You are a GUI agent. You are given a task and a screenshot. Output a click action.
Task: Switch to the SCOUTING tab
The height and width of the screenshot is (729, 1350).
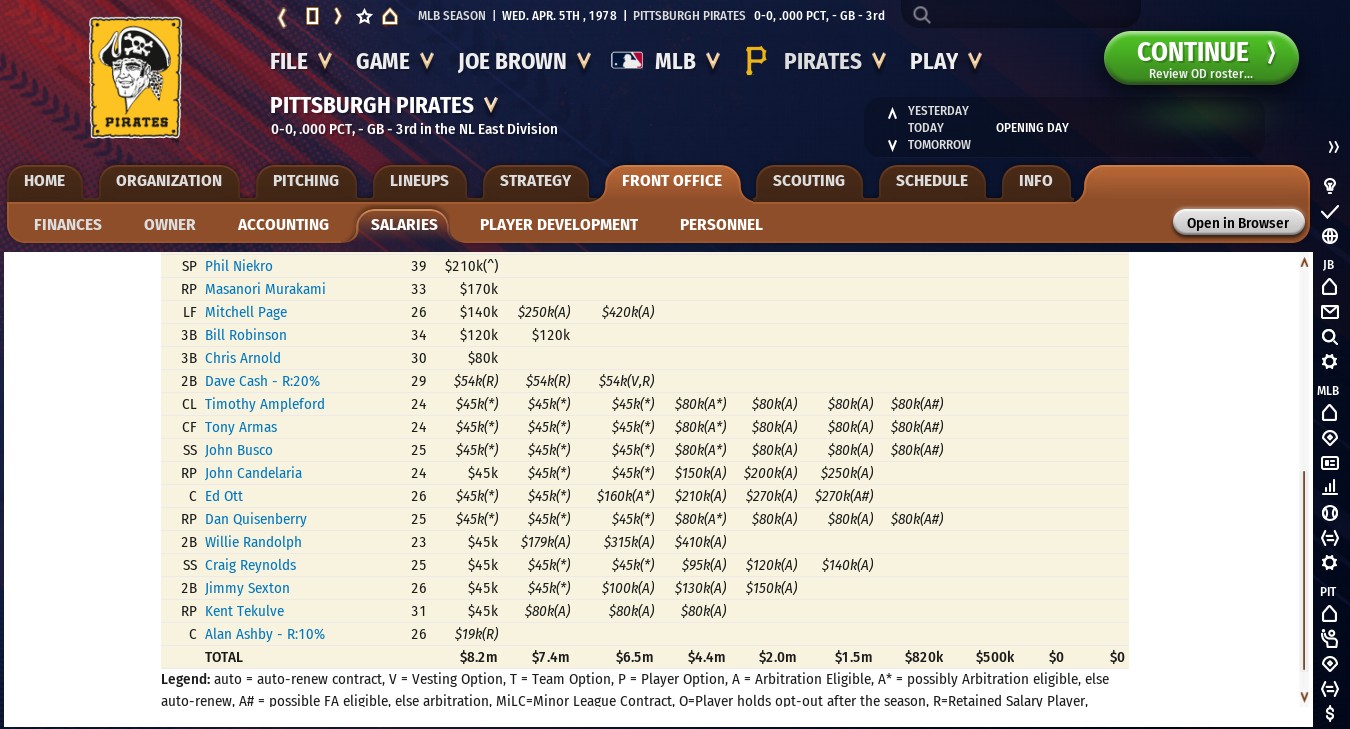coord(808,181)
